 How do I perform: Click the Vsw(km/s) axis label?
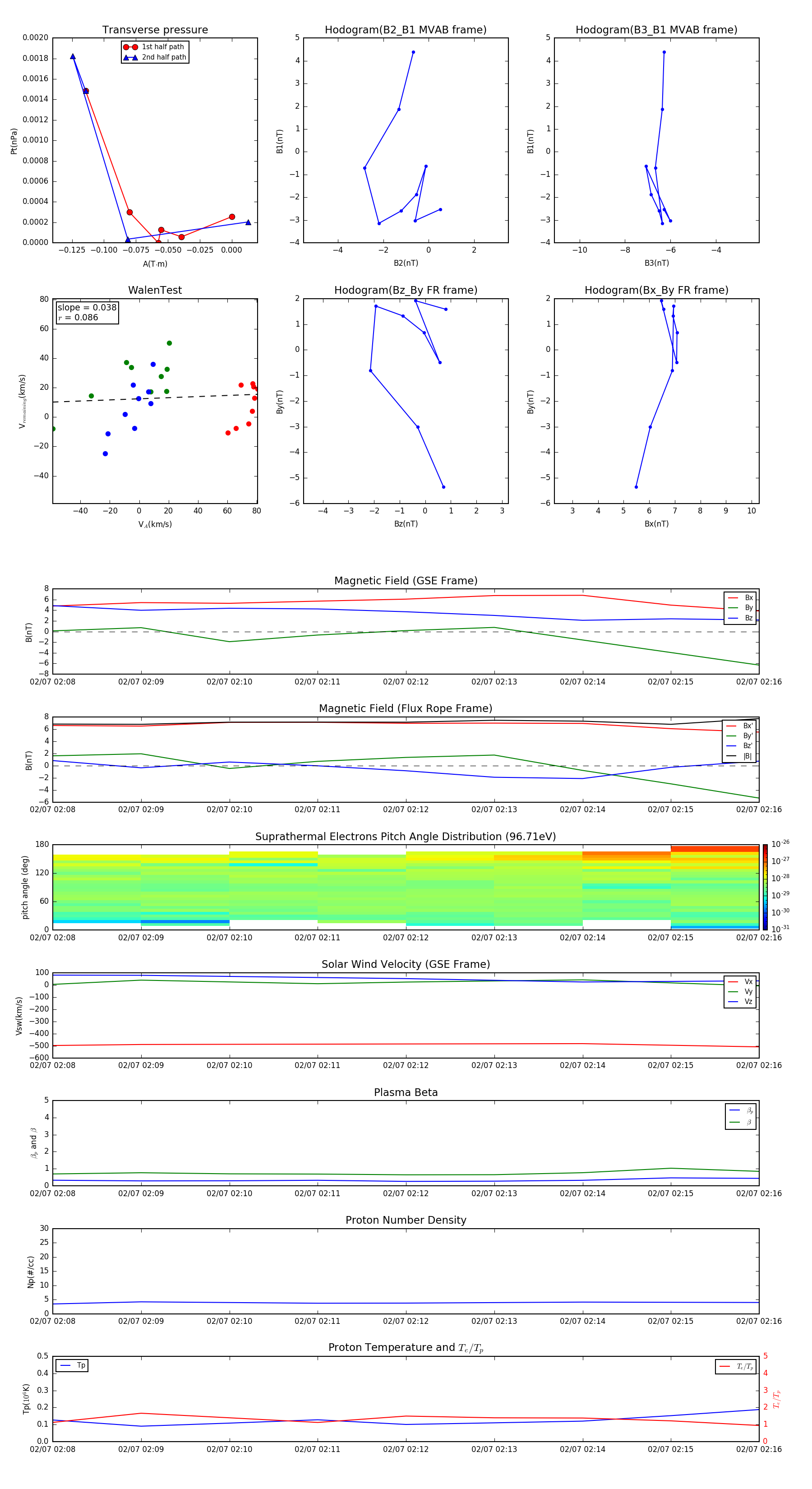18,1016
